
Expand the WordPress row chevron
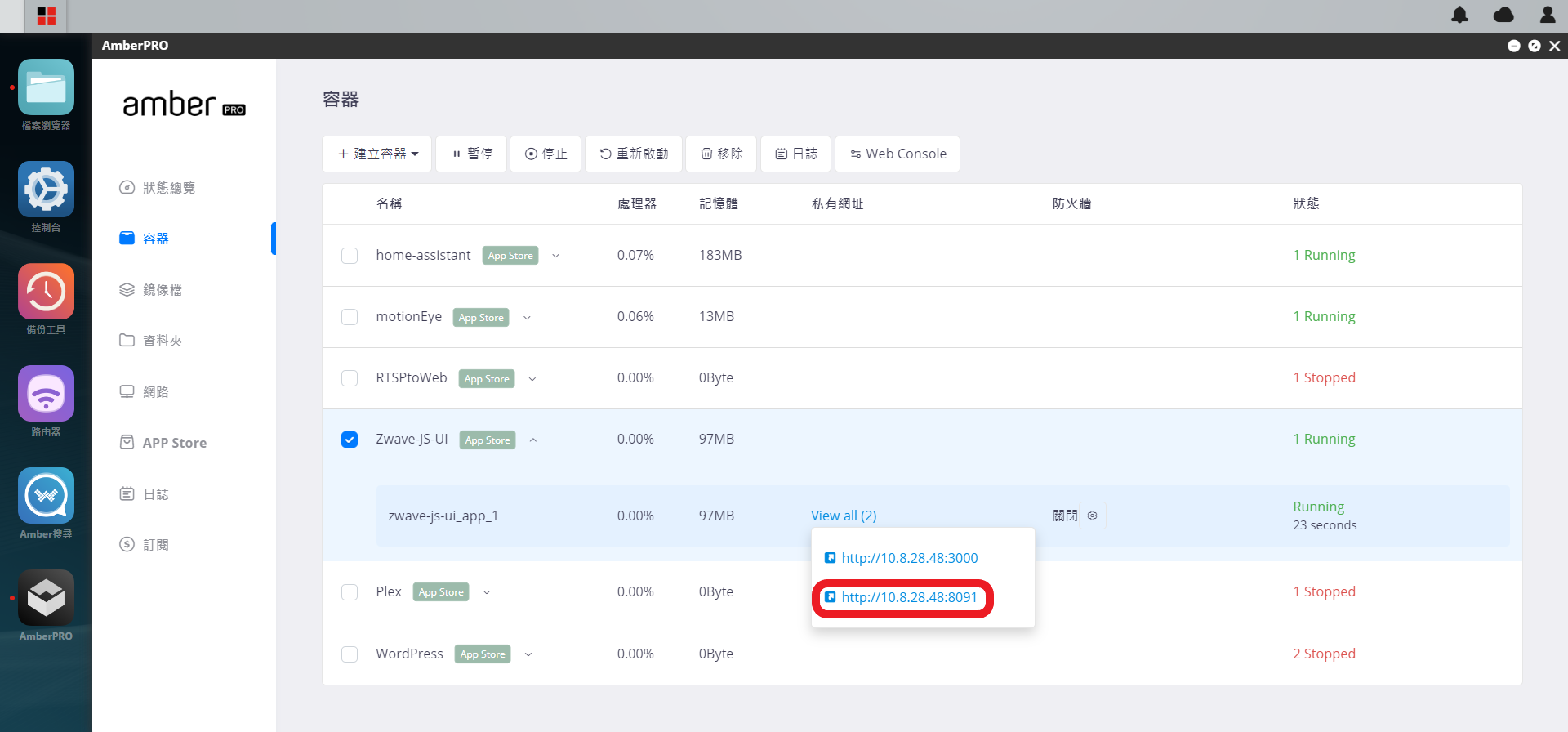pos(528,654)
